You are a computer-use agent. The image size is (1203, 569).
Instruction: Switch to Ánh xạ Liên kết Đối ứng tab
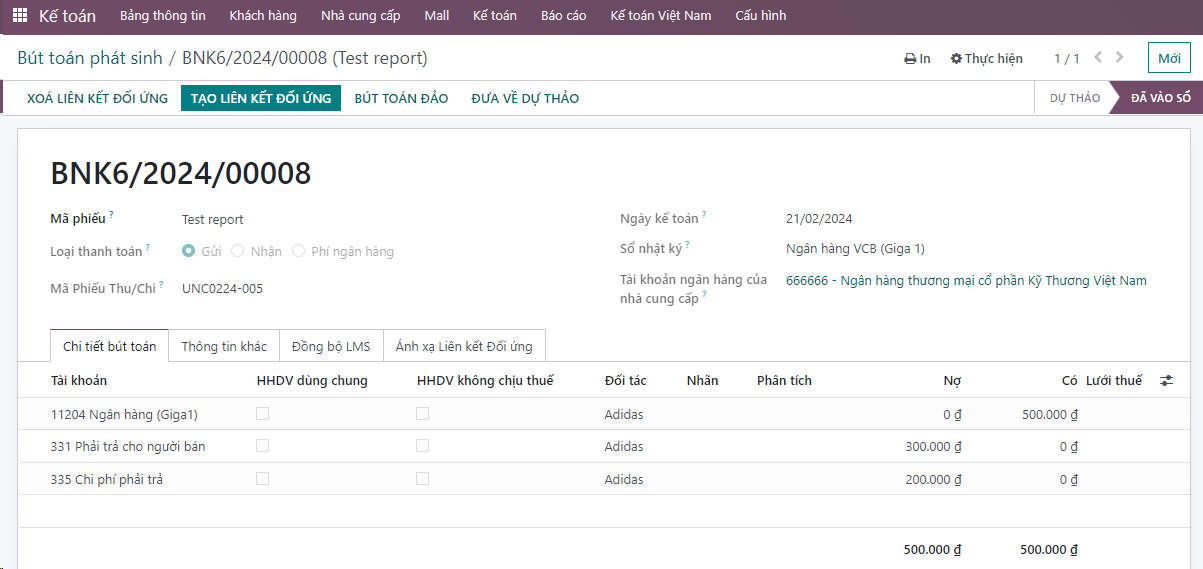464,346
